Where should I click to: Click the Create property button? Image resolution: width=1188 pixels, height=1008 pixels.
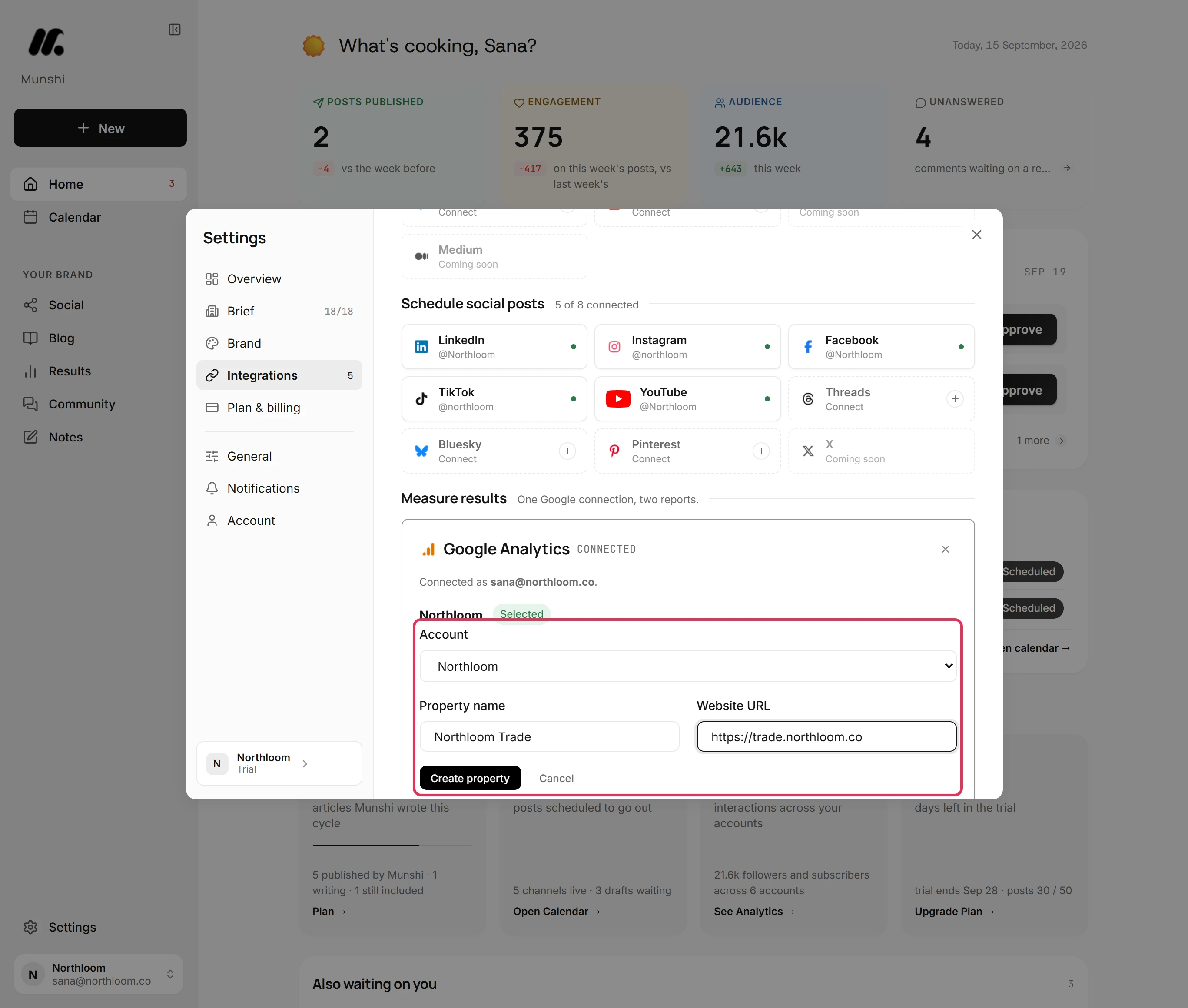470,778
